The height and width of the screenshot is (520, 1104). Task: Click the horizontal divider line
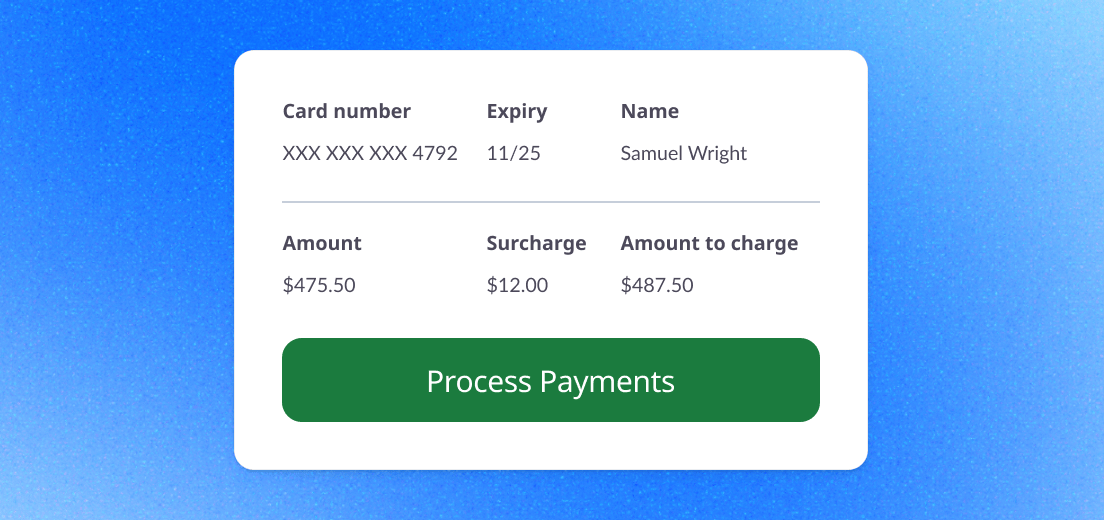click(551, 202)
